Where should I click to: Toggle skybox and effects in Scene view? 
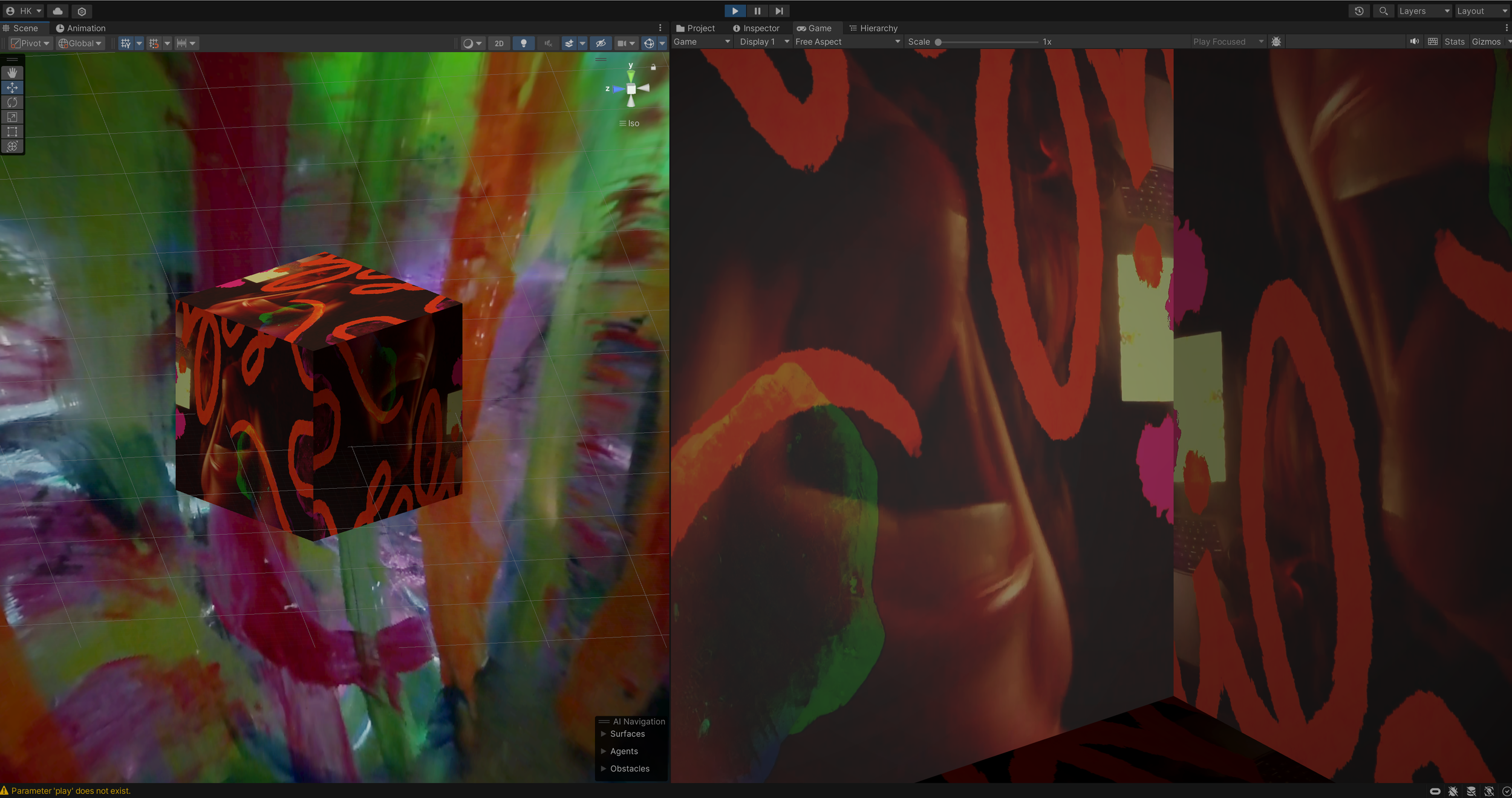[569, 44]
